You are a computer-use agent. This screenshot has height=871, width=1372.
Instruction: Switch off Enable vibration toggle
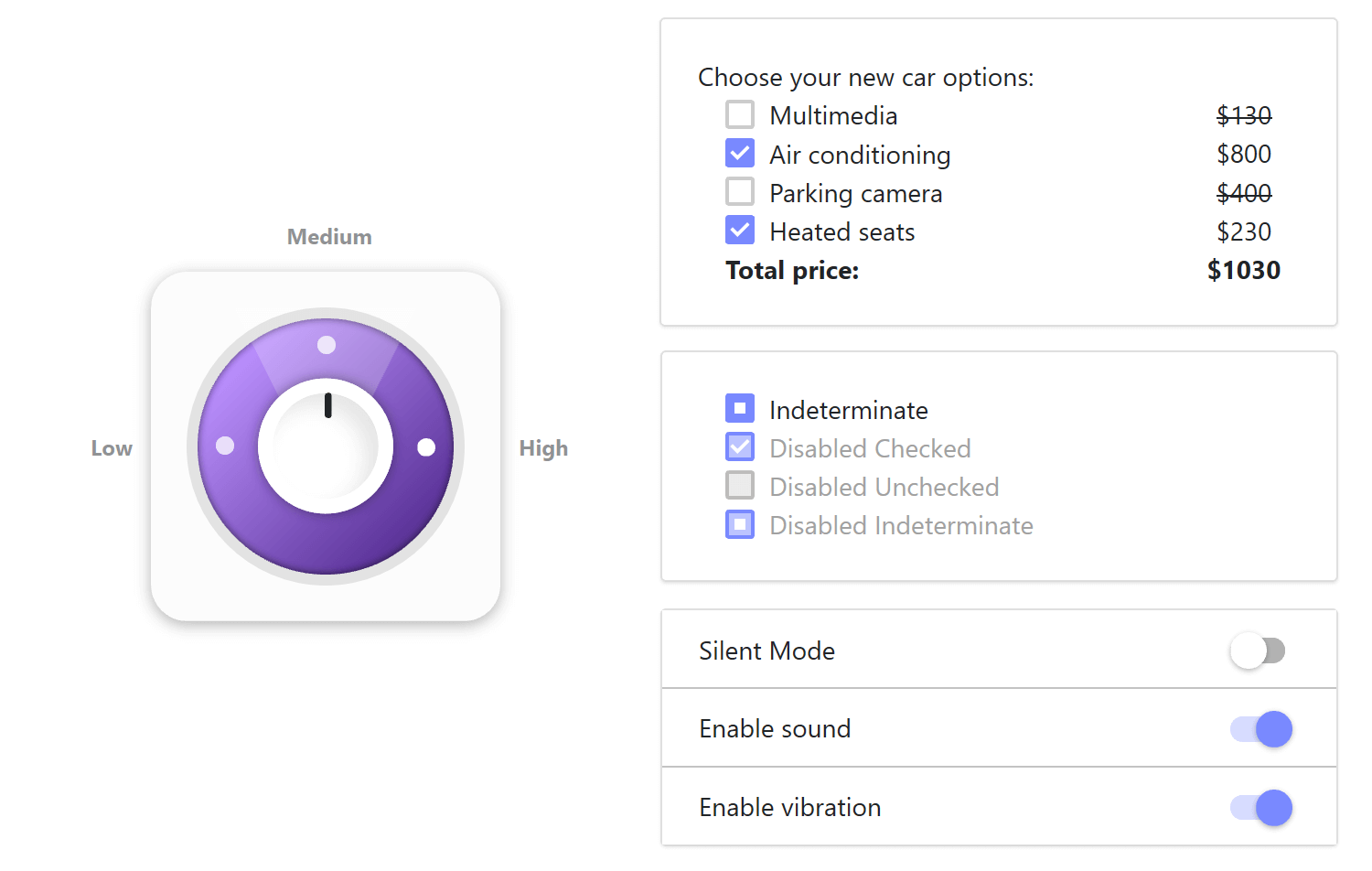1261,808
